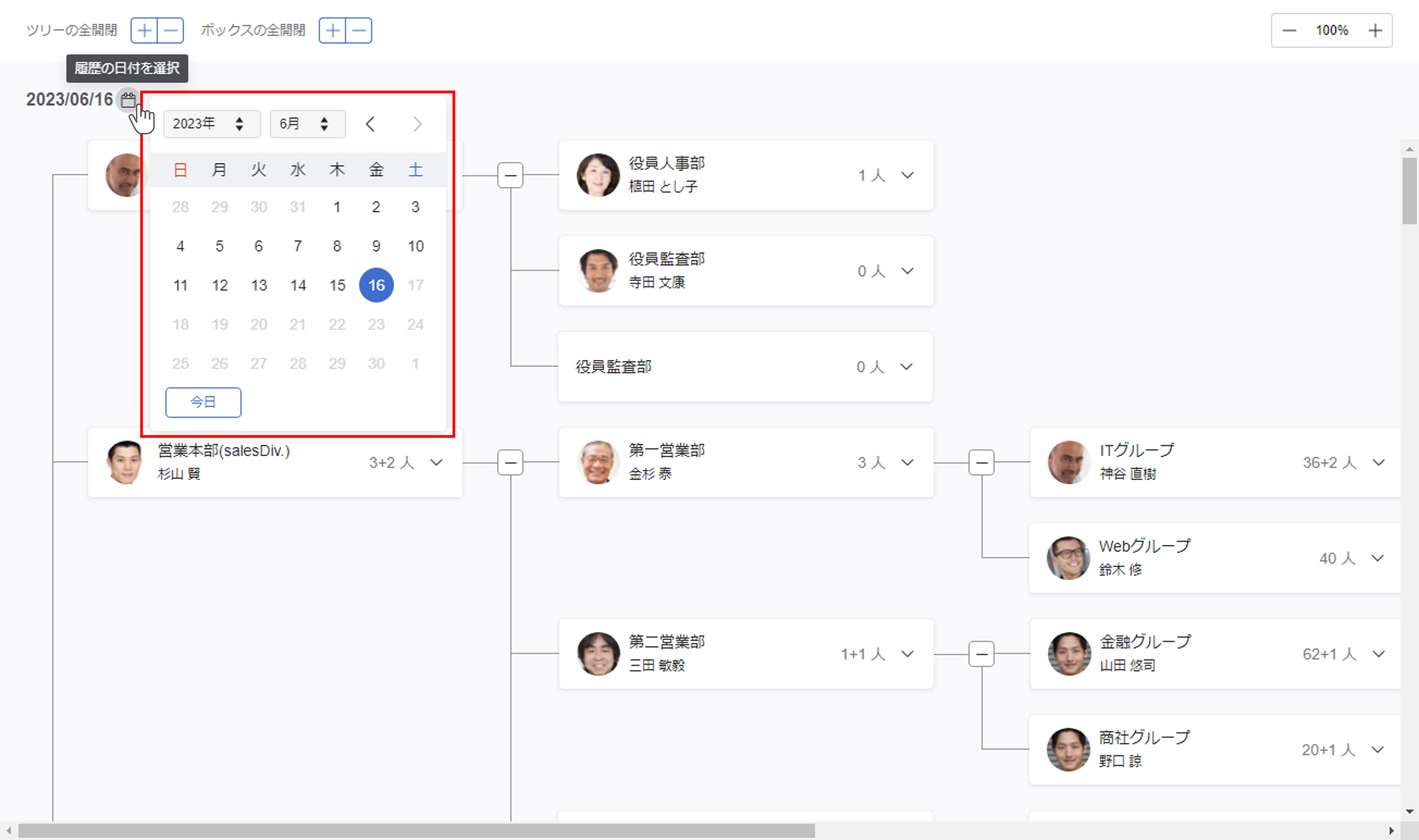This screenshot has width=1419, height=840.
Task: Click the 36+2 人 headcount
Action: point(1330,463)
